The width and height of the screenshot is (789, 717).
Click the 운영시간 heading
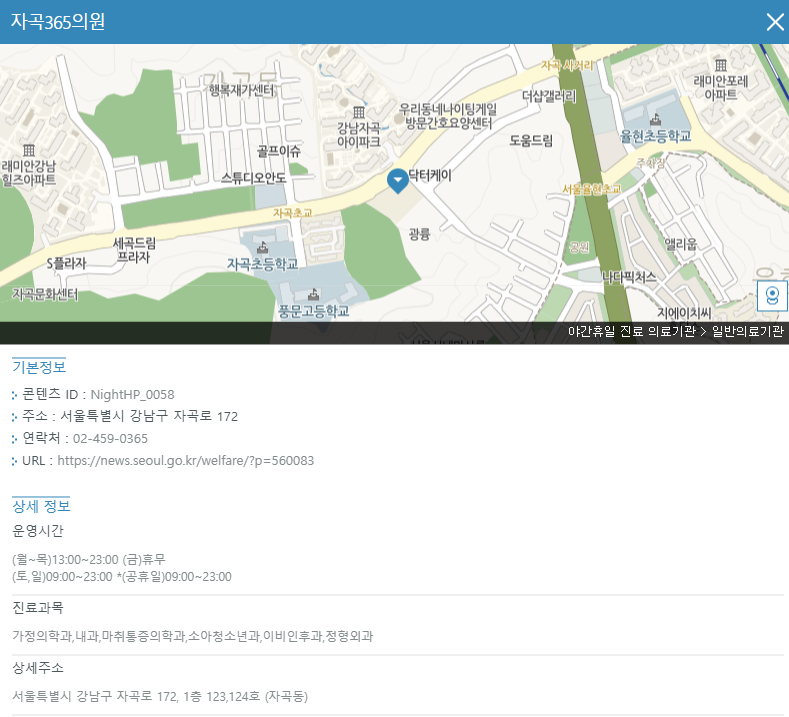point(38,531)
